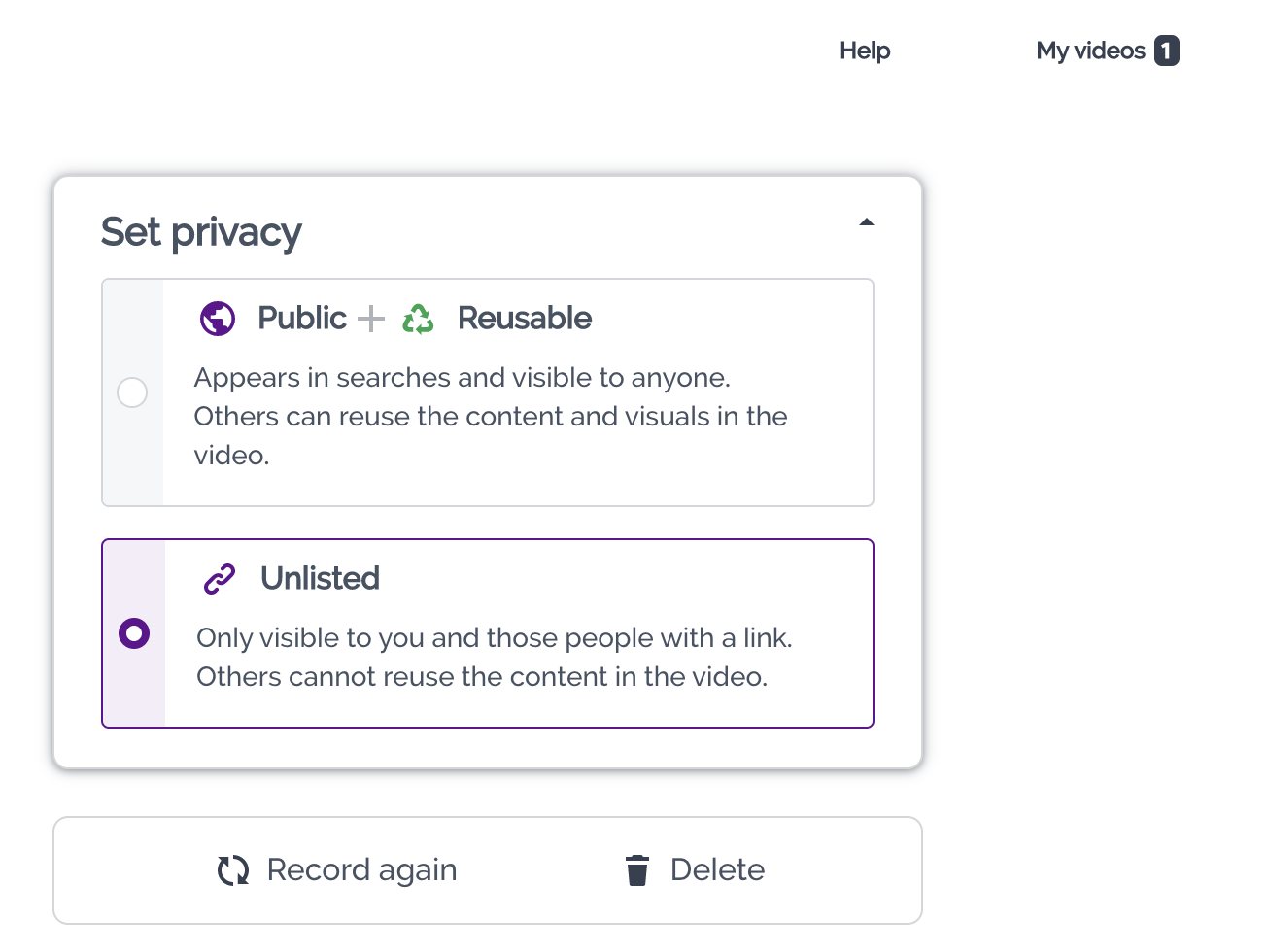This screenshot has width=1269, height=952.
Task: Click the purple globe Public icon
Action: pos(218,319)
